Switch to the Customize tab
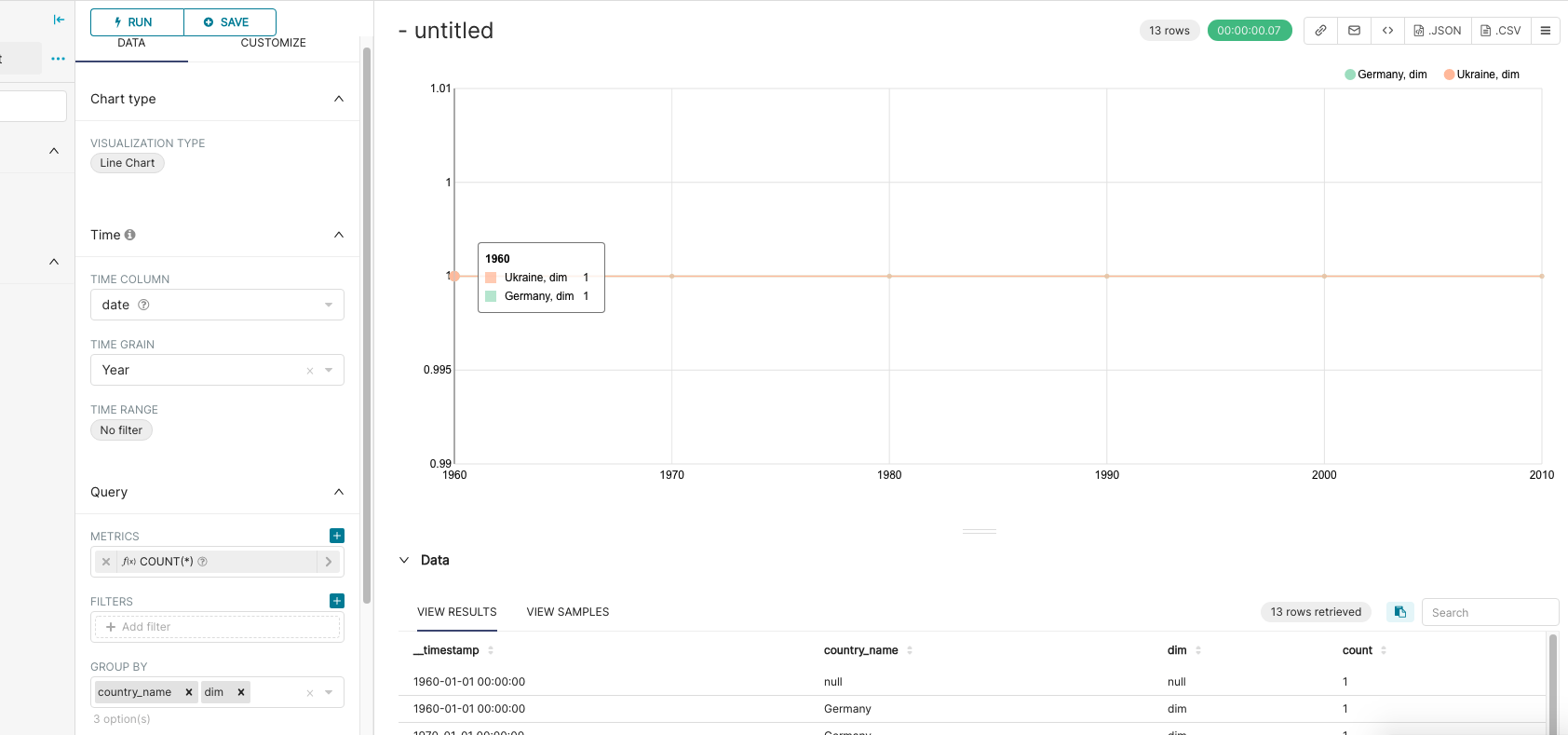Screen dimensions: 1568x735 coord(273,42)
